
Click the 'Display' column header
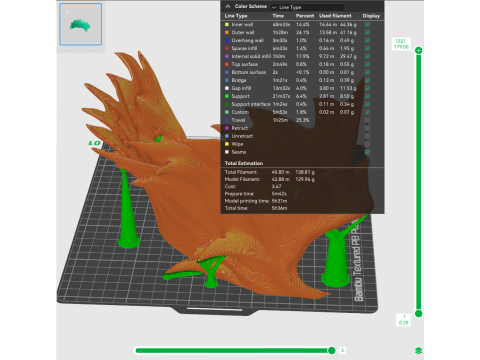click(371, 16)
